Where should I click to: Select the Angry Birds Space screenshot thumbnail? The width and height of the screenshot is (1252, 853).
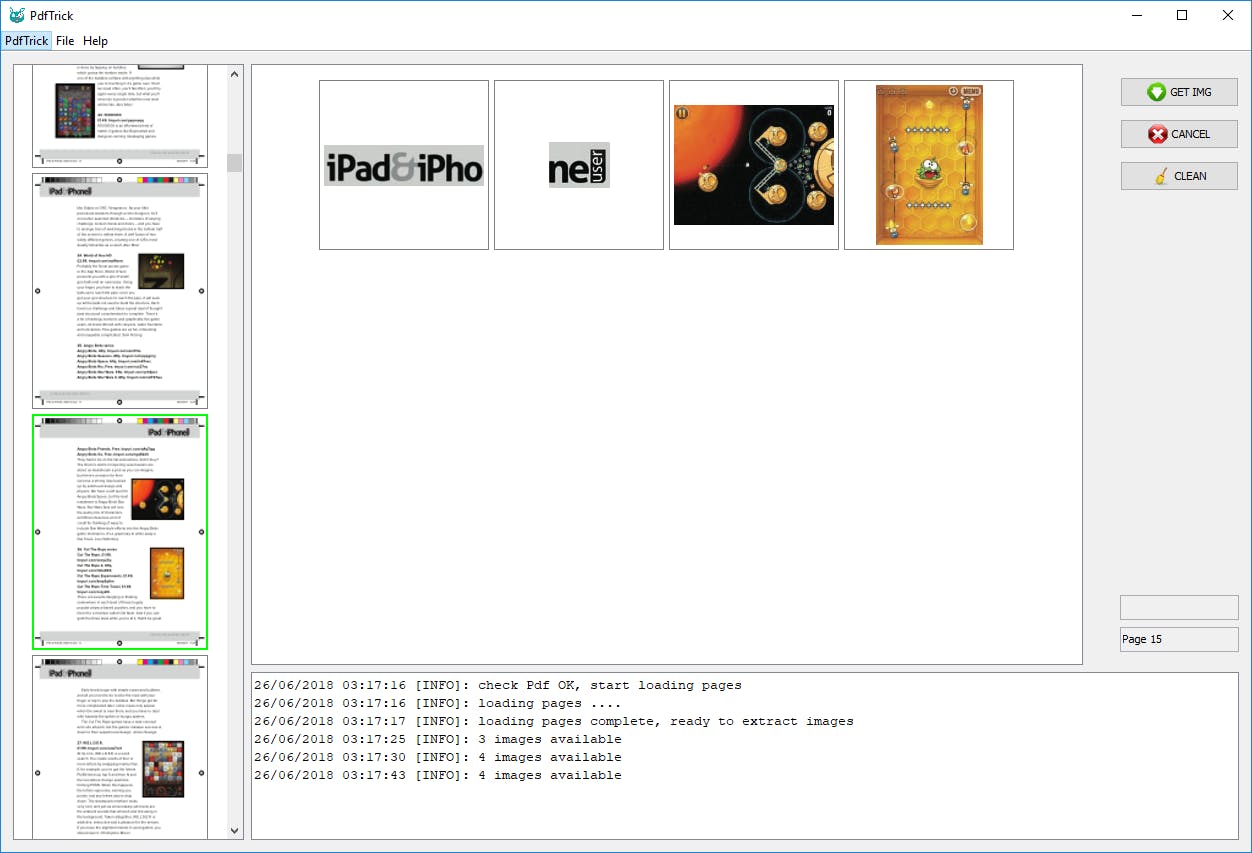pos(754,165)
